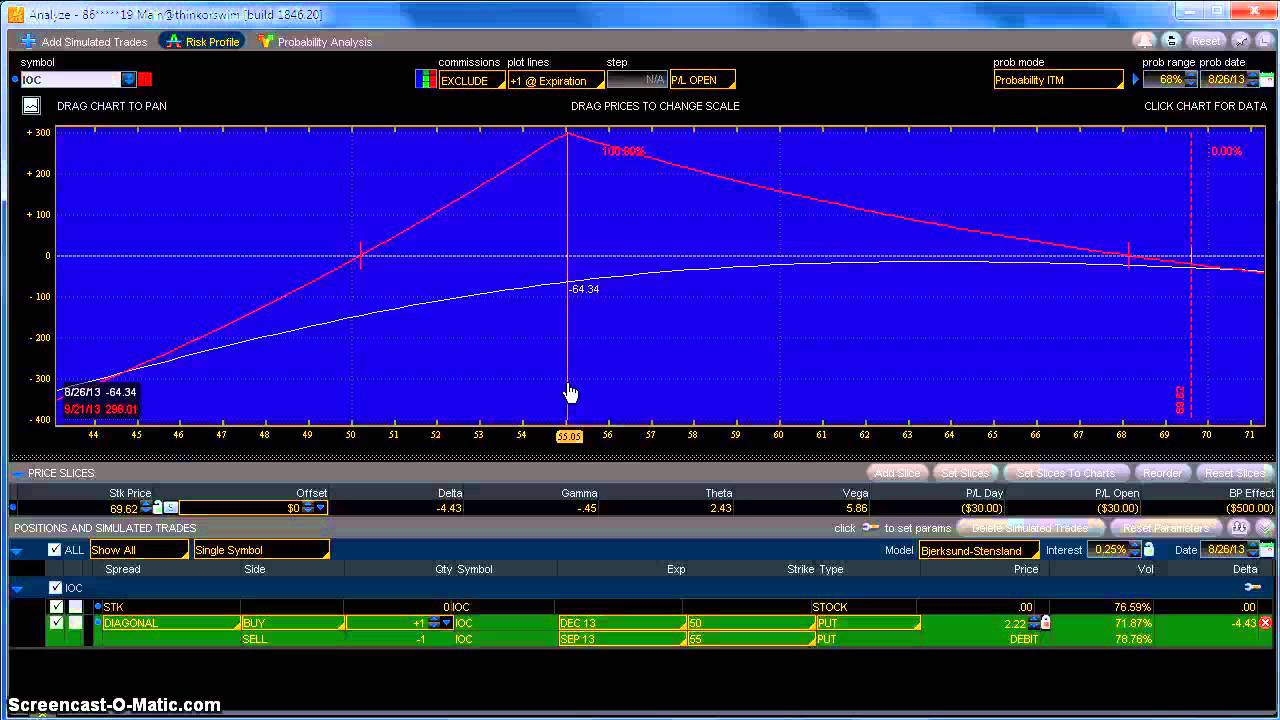Click the Delete Simulated Trades button
This screenshot has height=720, width=1280.
(x=1029, y=528)
